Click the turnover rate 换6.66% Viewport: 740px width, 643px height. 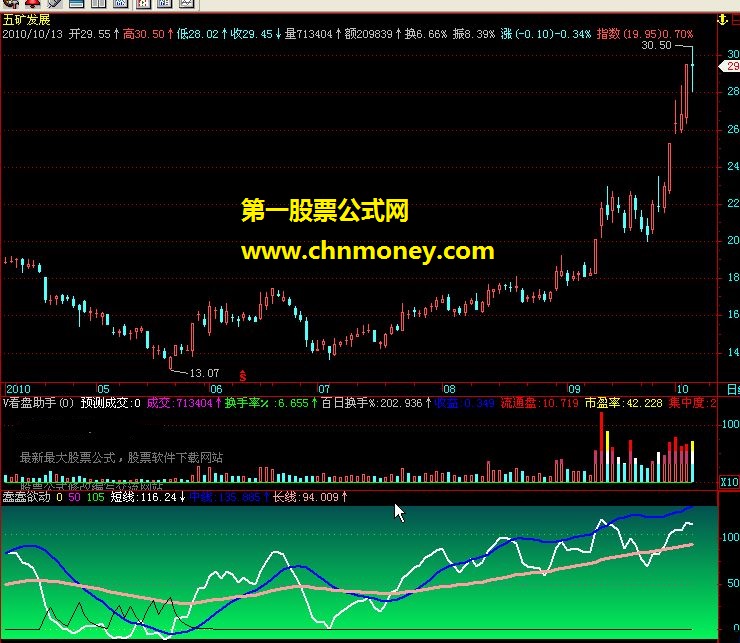pos(425,34)
